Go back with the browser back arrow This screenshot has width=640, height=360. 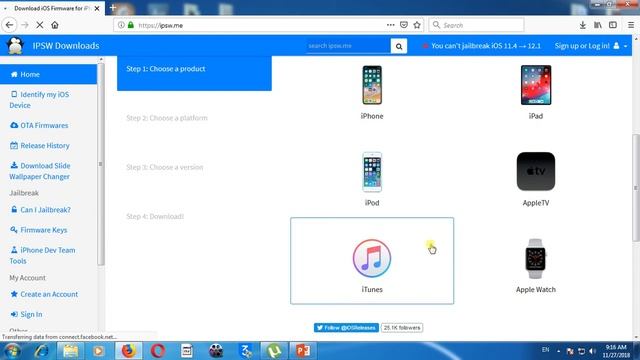(9, 25)
